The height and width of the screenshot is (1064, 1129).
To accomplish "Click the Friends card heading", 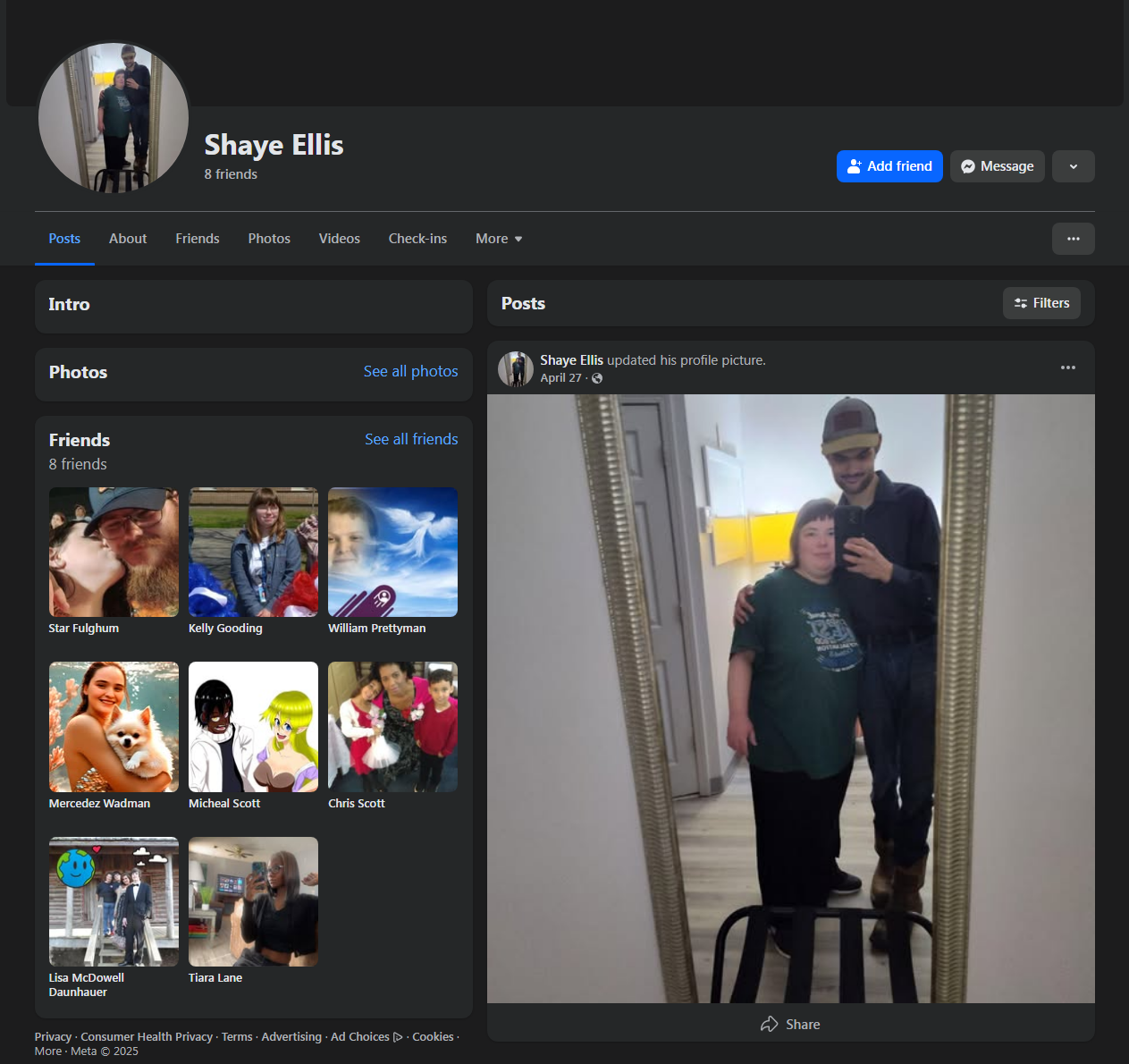I will [x=80, y=440].
